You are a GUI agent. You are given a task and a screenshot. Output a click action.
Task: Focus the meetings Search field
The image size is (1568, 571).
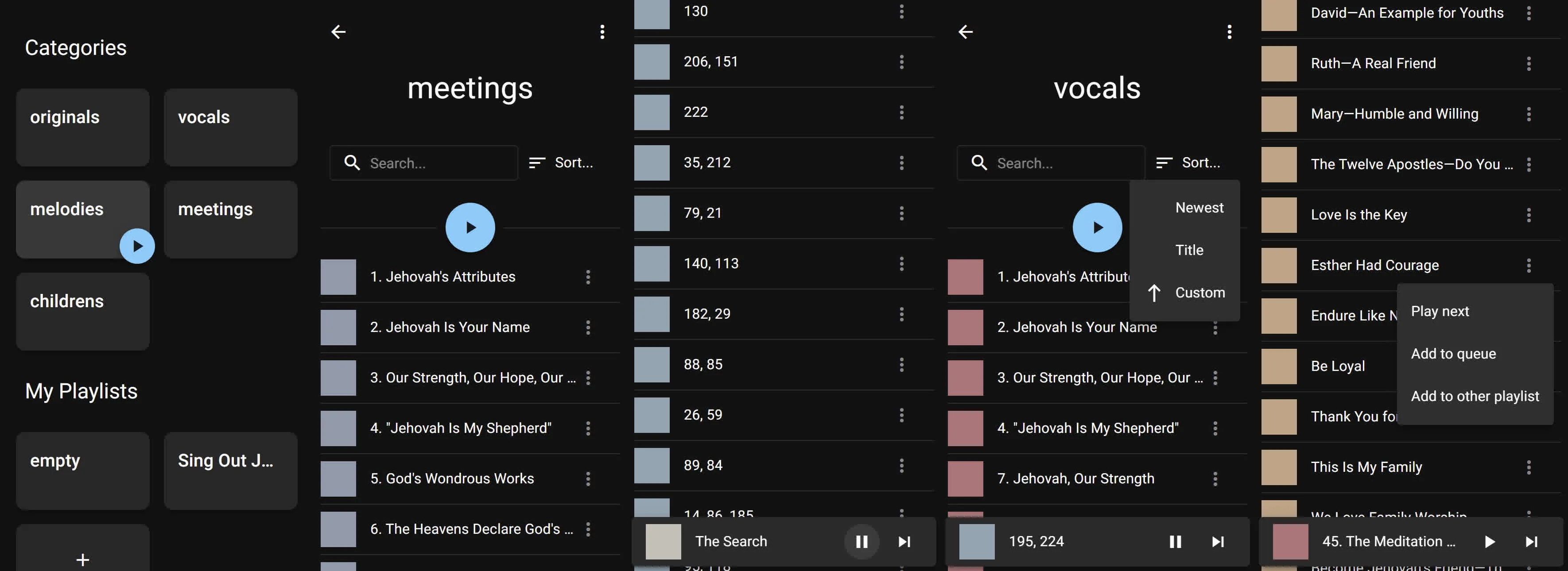tap(423, 162)
